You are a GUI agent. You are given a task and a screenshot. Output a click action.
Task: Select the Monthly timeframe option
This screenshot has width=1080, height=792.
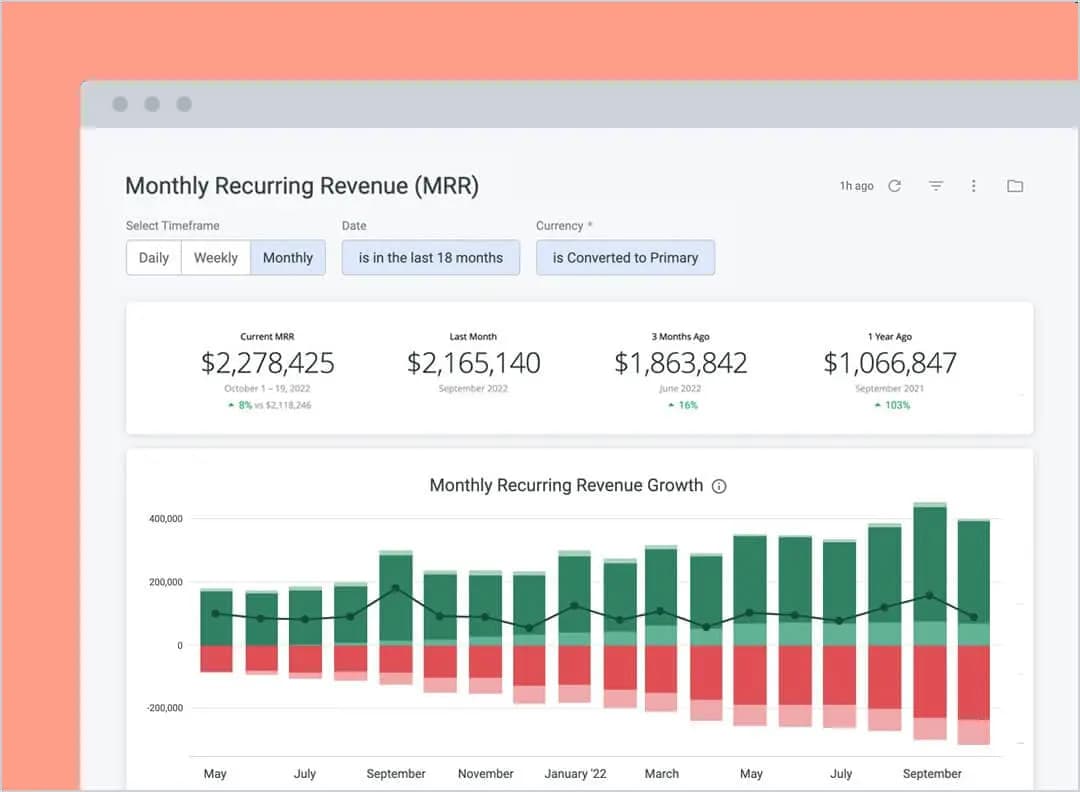pyautogui.click(x=288, y=258)
